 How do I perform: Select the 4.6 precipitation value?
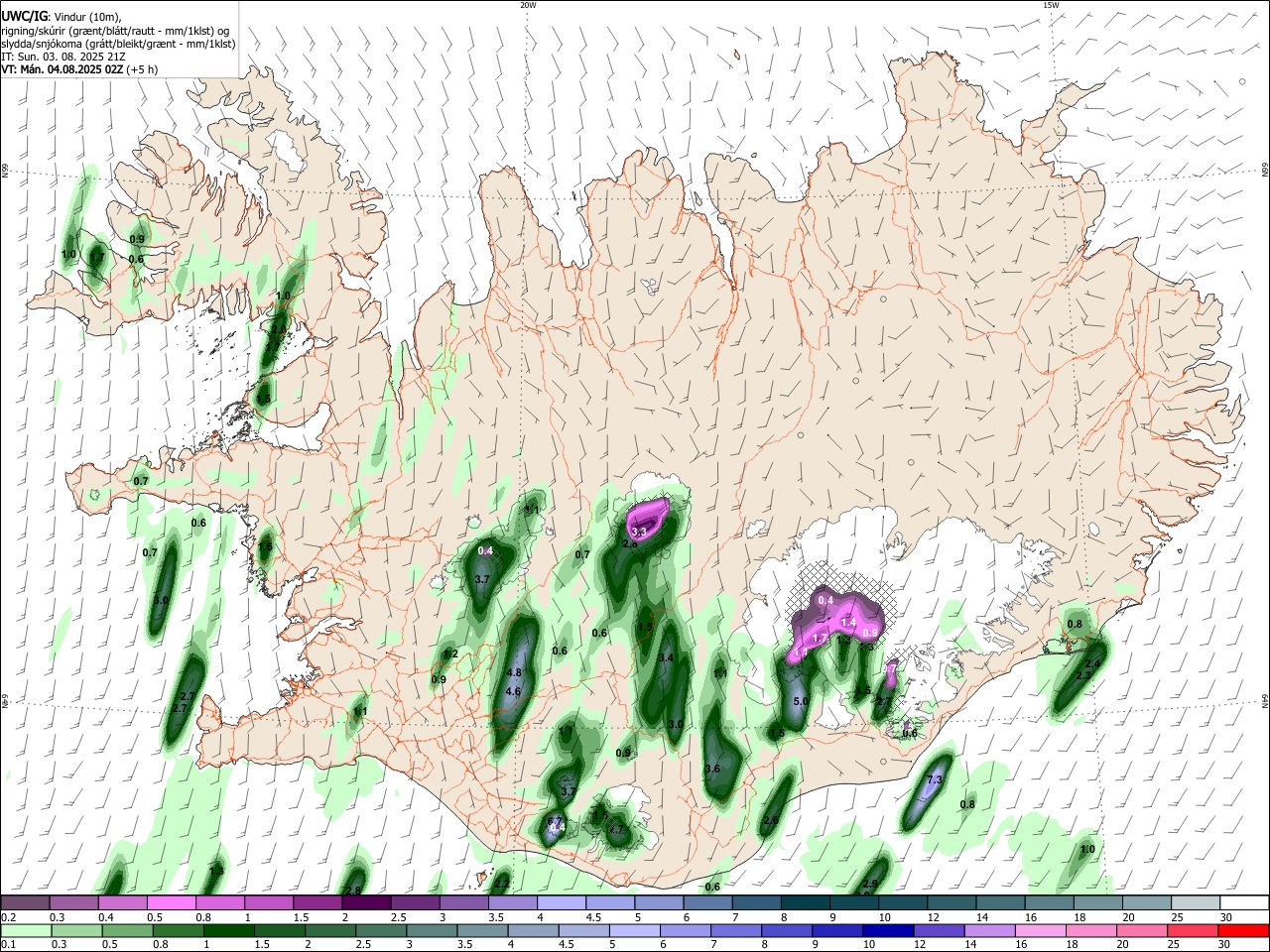(513, 692)
